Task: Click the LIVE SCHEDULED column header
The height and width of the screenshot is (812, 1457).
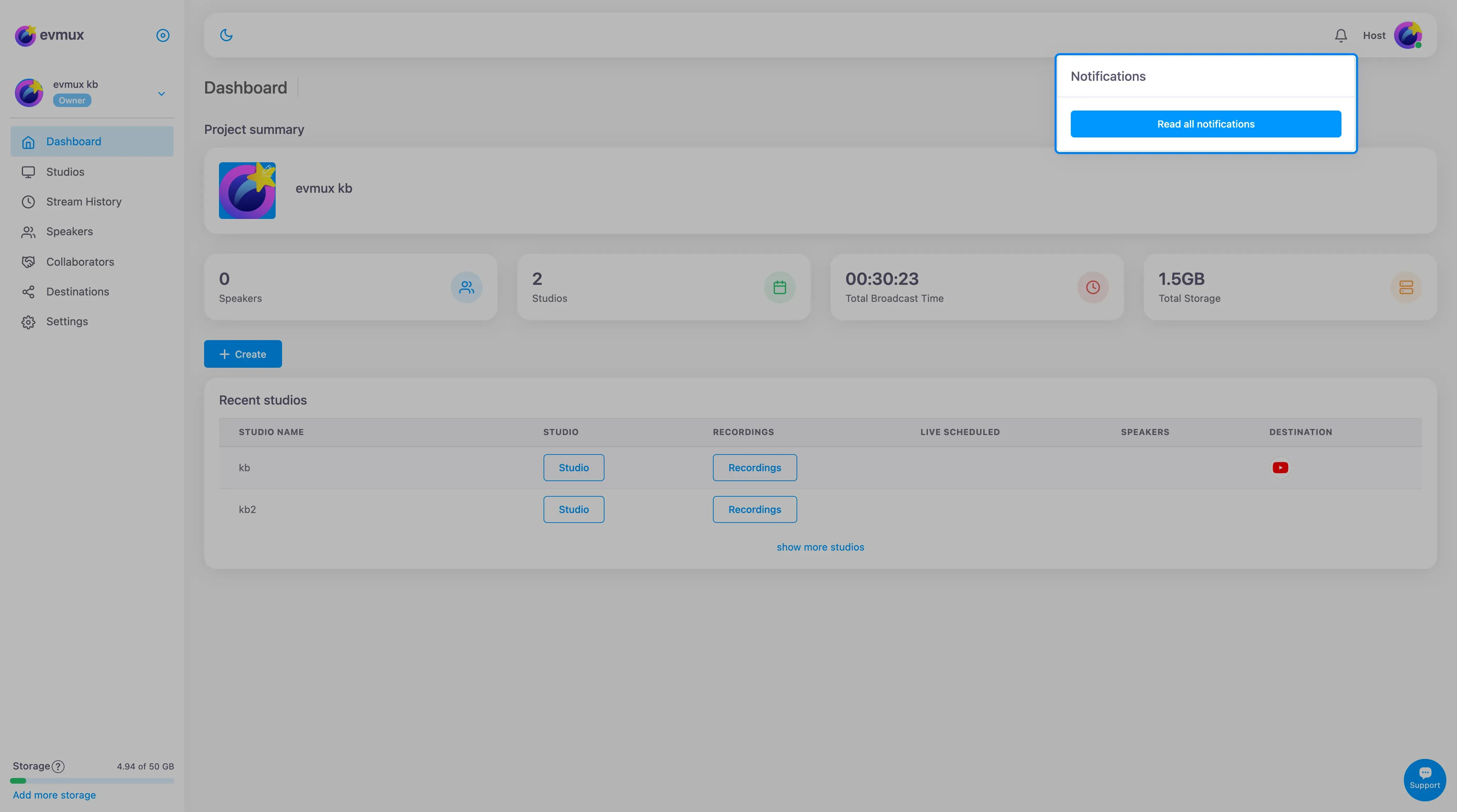Action: [x=960, y=432]
